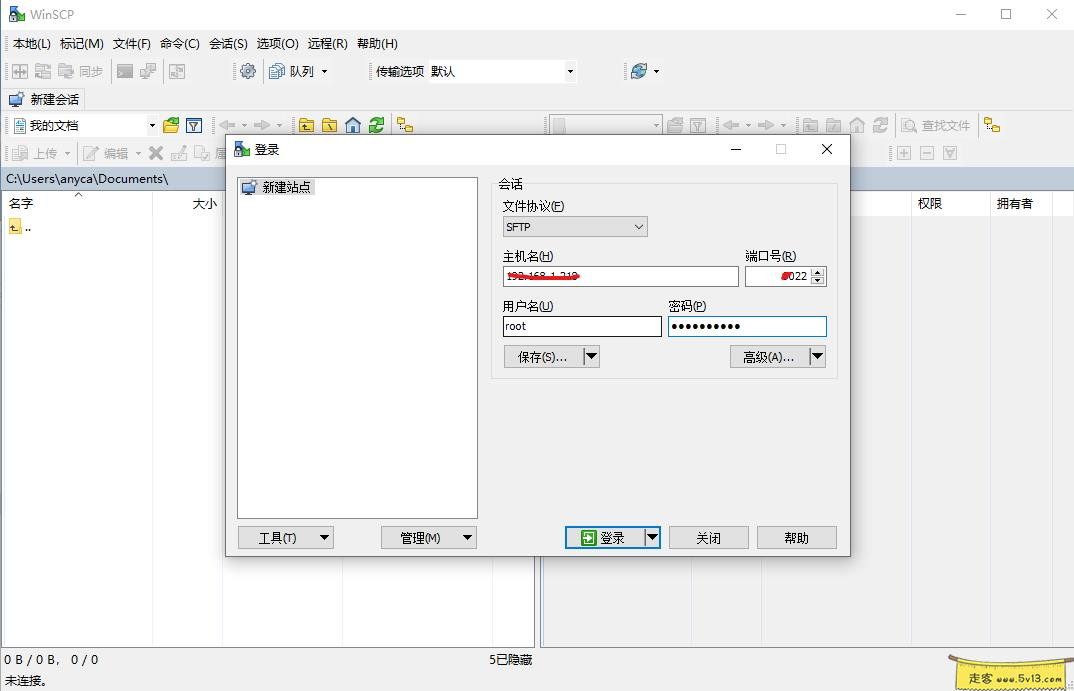Open the 会话 menu
The height and width of the screenshot is (691, 1074).
pyautogui.click(x=229, y=43)
